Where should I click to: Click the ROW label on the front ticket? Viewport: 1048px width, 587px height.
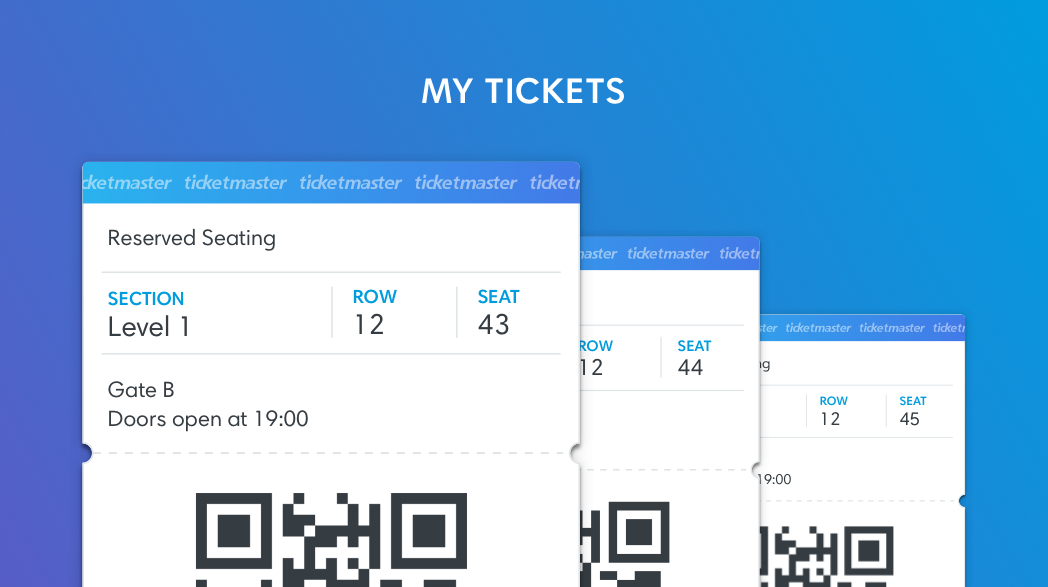point(375,297)
